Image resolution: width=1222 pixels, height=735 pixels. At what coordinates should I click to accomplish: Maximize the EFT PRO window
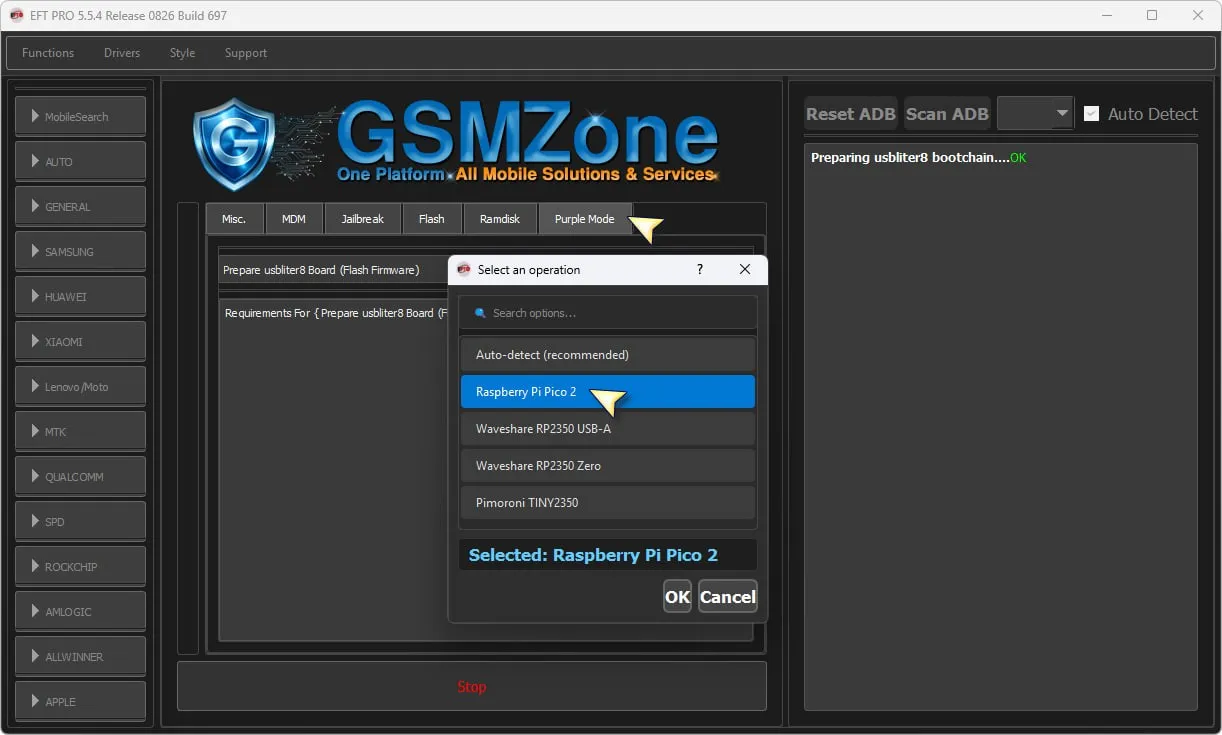click(1152, 15)
